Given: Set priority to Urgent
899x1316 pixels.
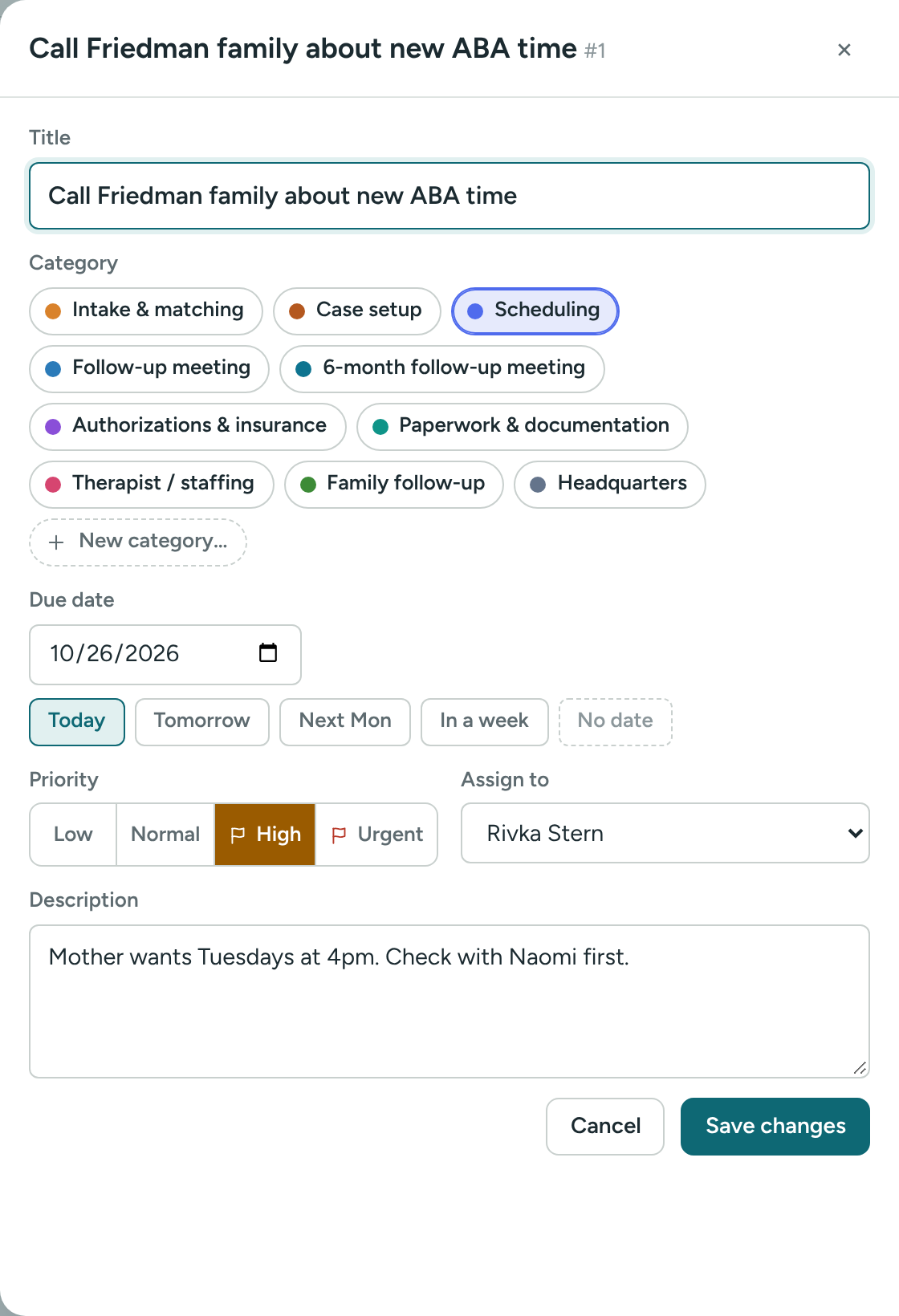Looking at the screenshot, I should pos(376,835).
